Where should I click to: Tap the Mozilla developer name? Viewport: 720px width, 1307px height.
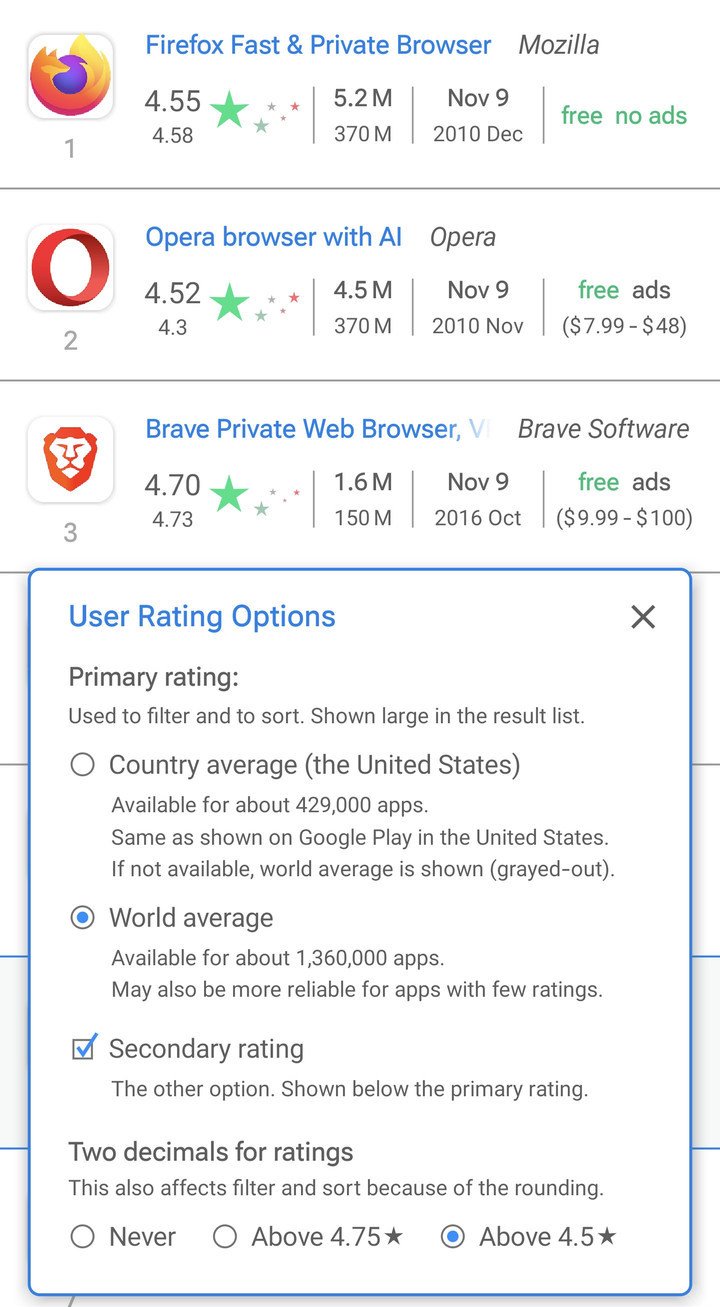pos(559,45)
